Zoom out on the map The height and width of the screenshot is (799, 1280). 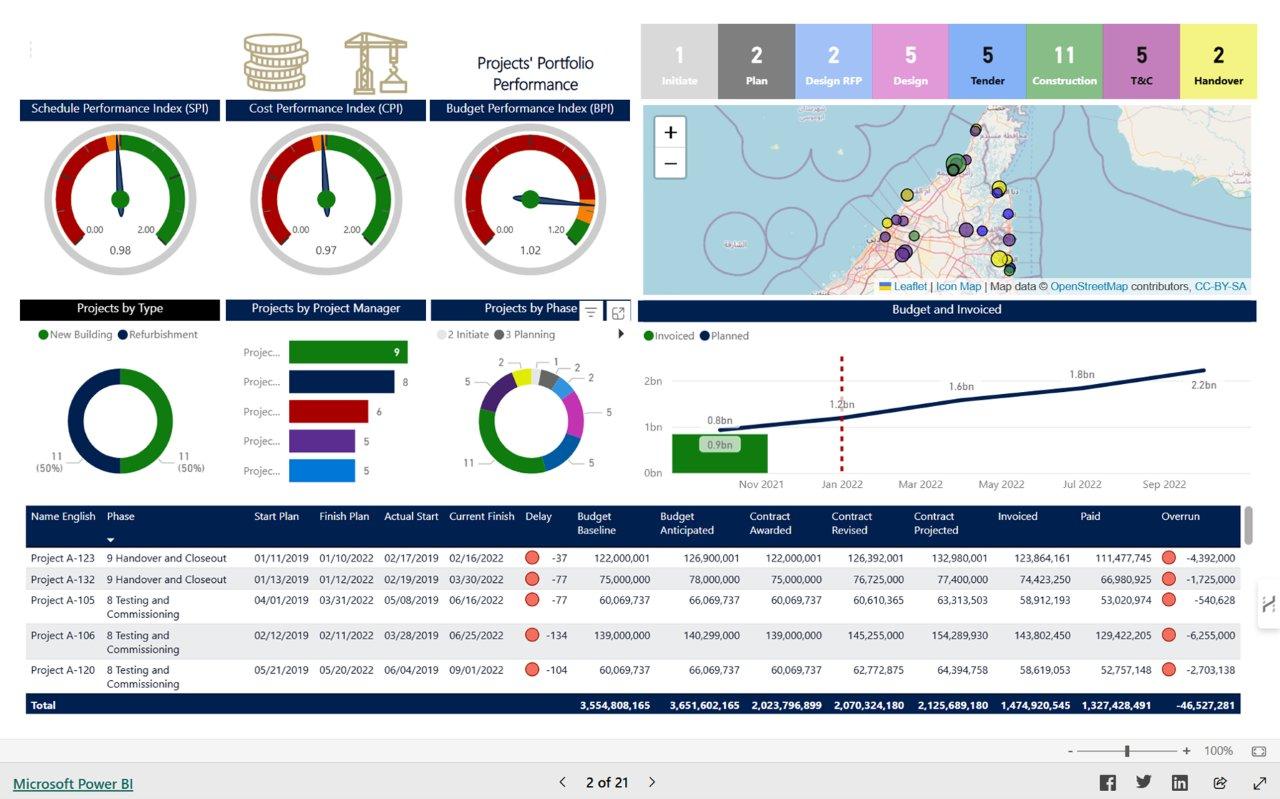pyautogui.click(x=670, y=163)
